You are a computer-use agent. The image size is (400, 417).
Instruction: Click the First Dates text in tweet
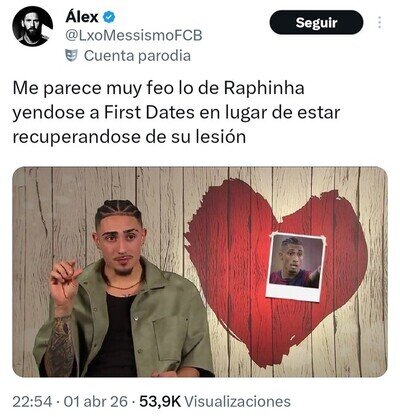coord(149,113)
